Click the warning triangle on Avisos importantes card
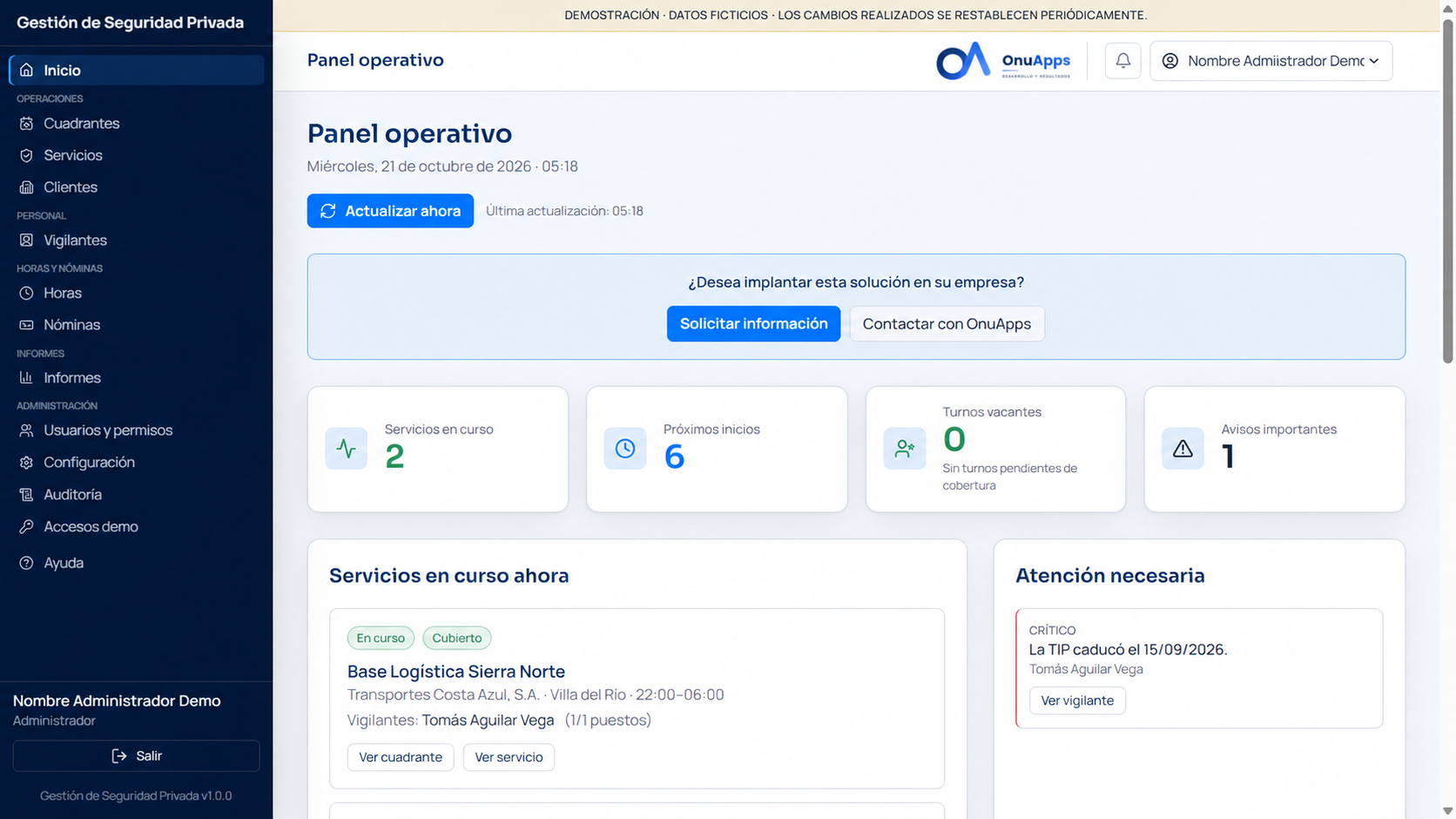The width and height of the screenshot is (1456, 819). pos(1183,449)
